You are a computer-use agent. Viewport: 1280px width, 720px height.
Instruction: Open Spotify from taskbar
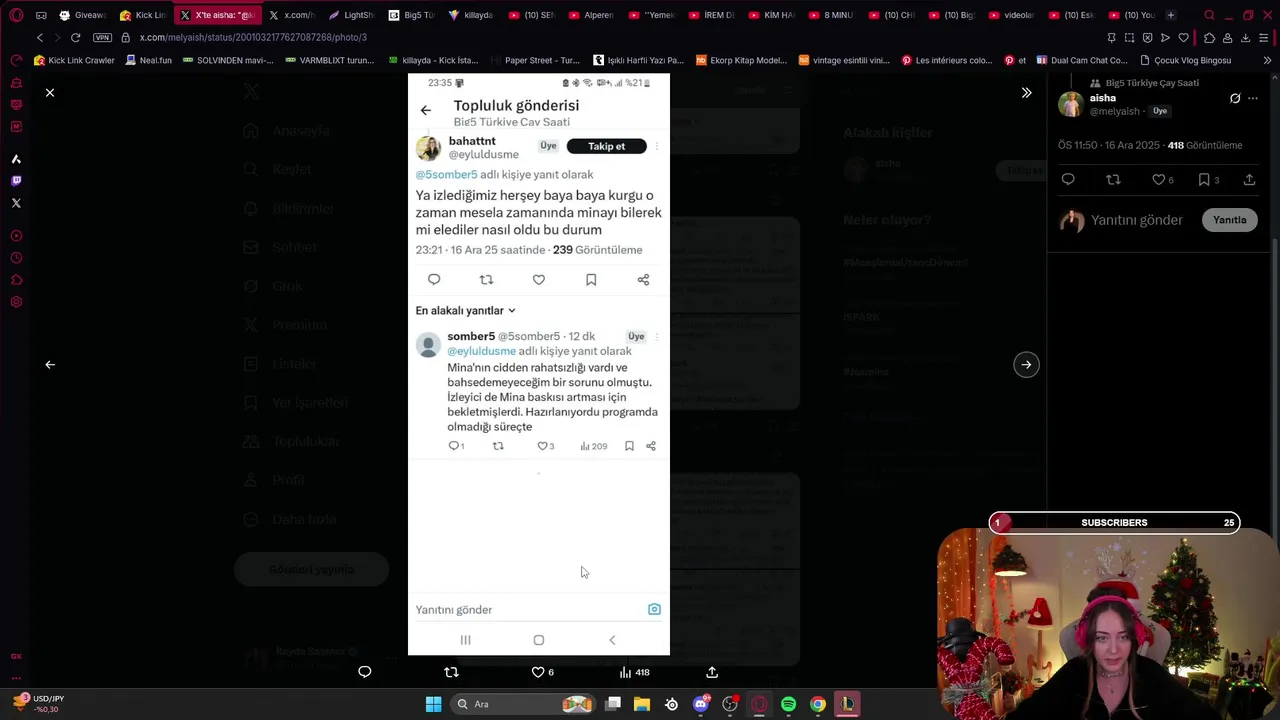pos(788,704)
